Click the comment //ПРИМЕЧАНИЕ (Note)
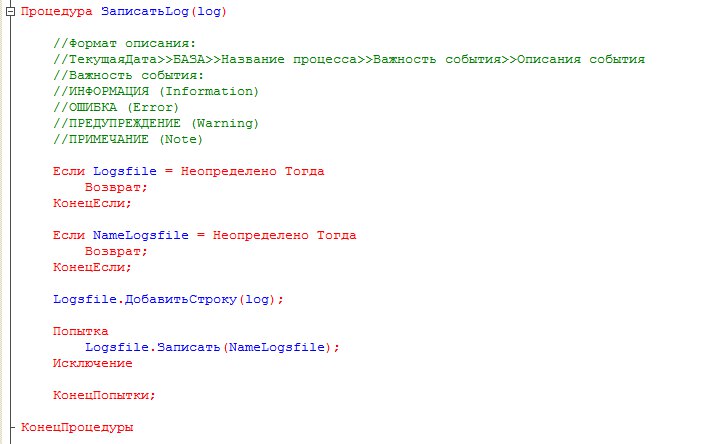This screenshot has width=720, height=444. (x=128, y=140)
